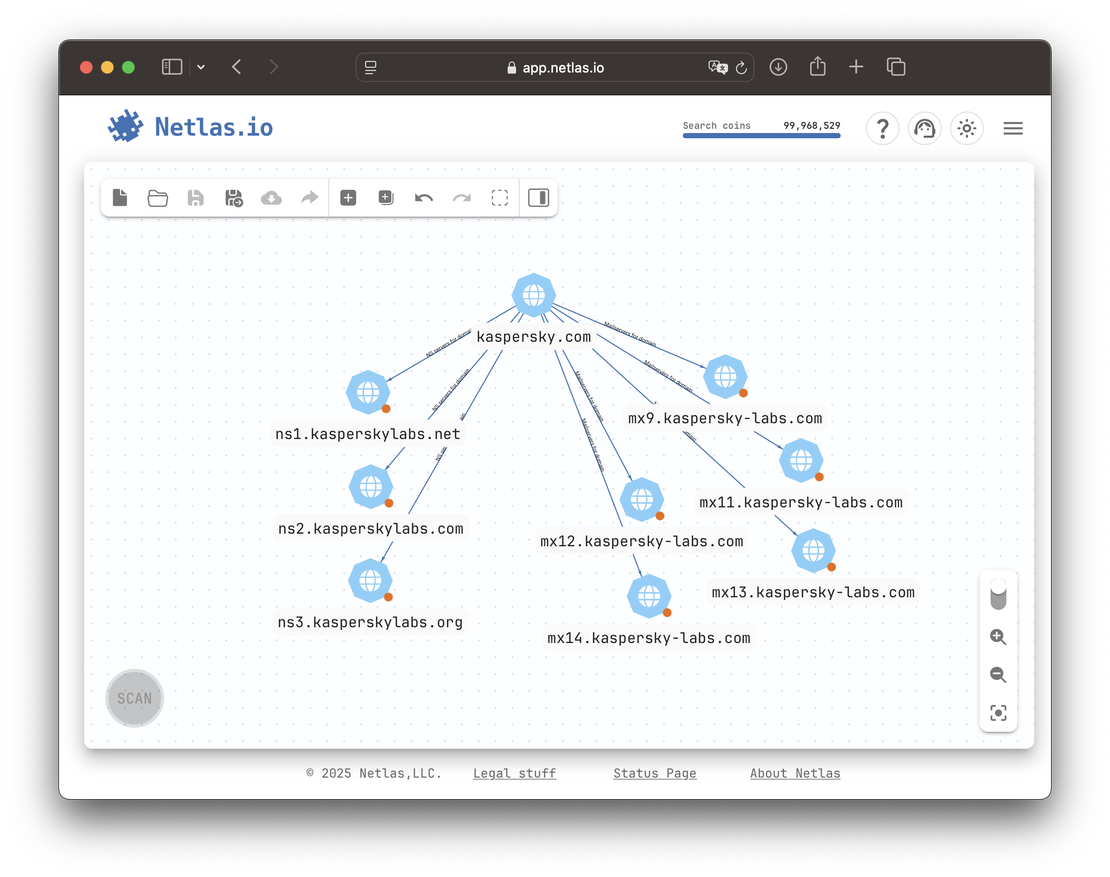Add a new node to the graph
This screenshot has height=877, width=1110.
348,197
